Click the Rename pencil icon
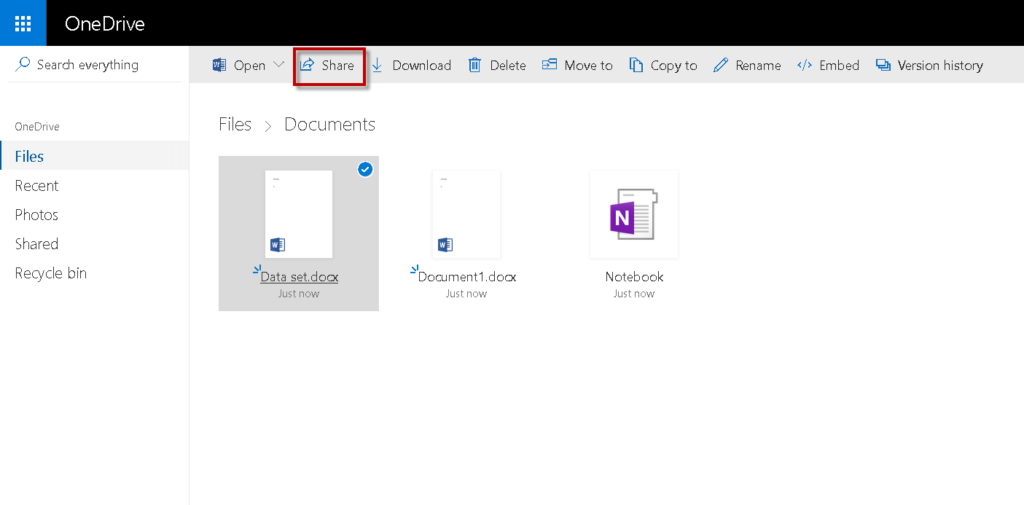Image resolution: width=1024 pixels, height=505 pixels. pos(720,65)
